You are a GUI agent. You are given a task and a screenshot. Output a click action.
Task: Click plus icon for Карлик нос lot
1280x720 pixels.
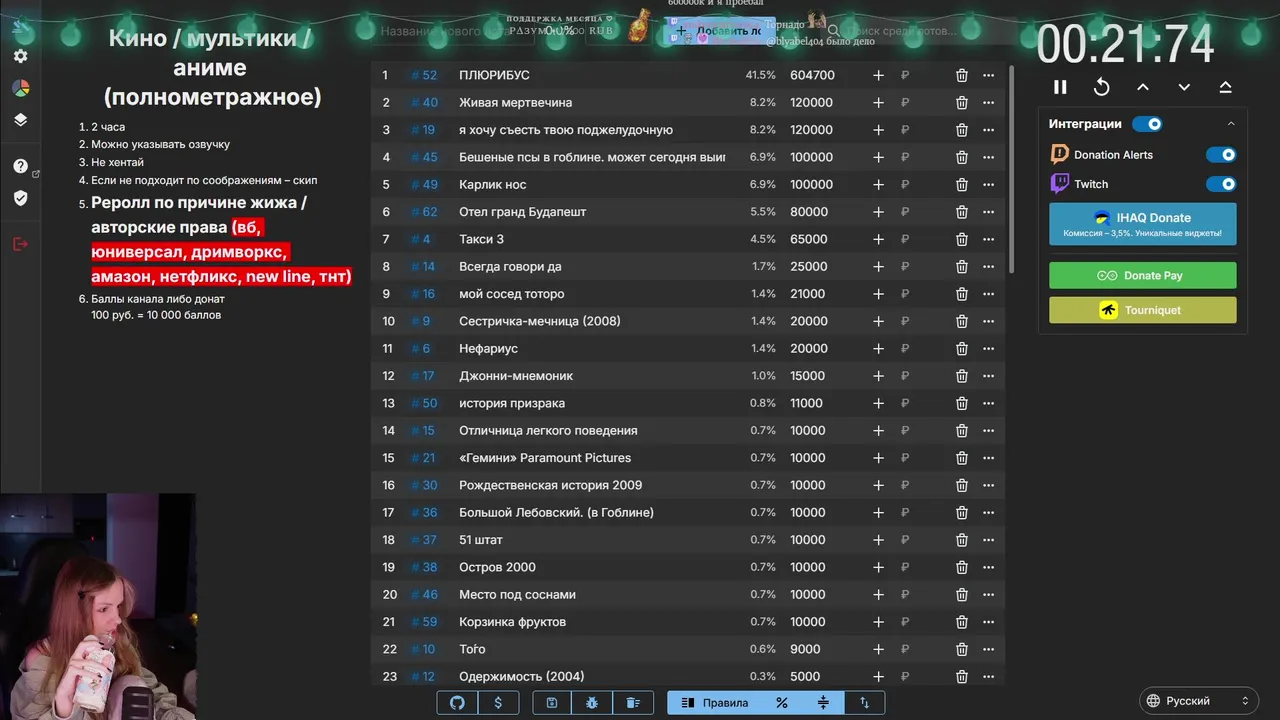click(x=878, y=184)
